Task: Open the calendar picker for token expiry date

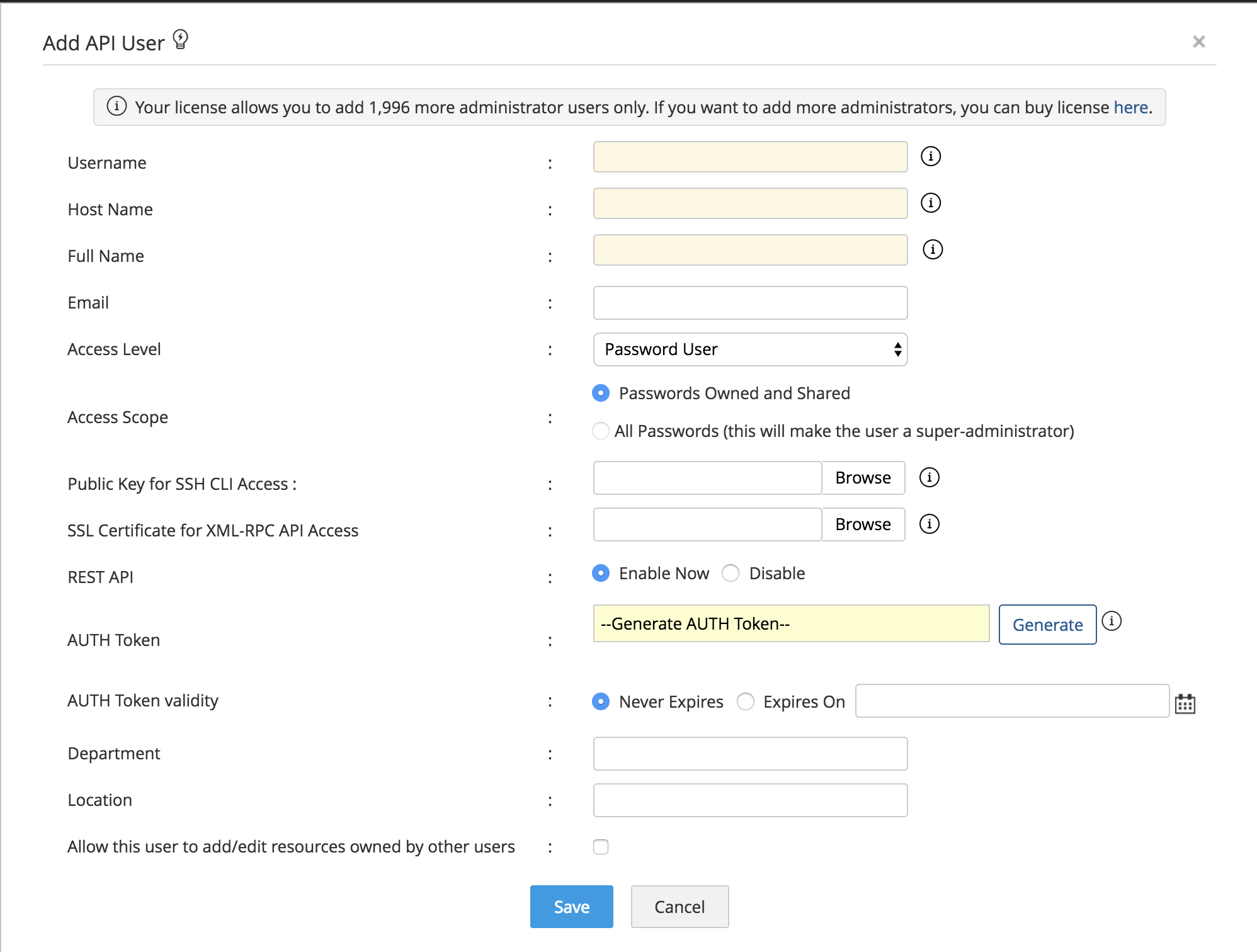Action: tap(1185, 703)
